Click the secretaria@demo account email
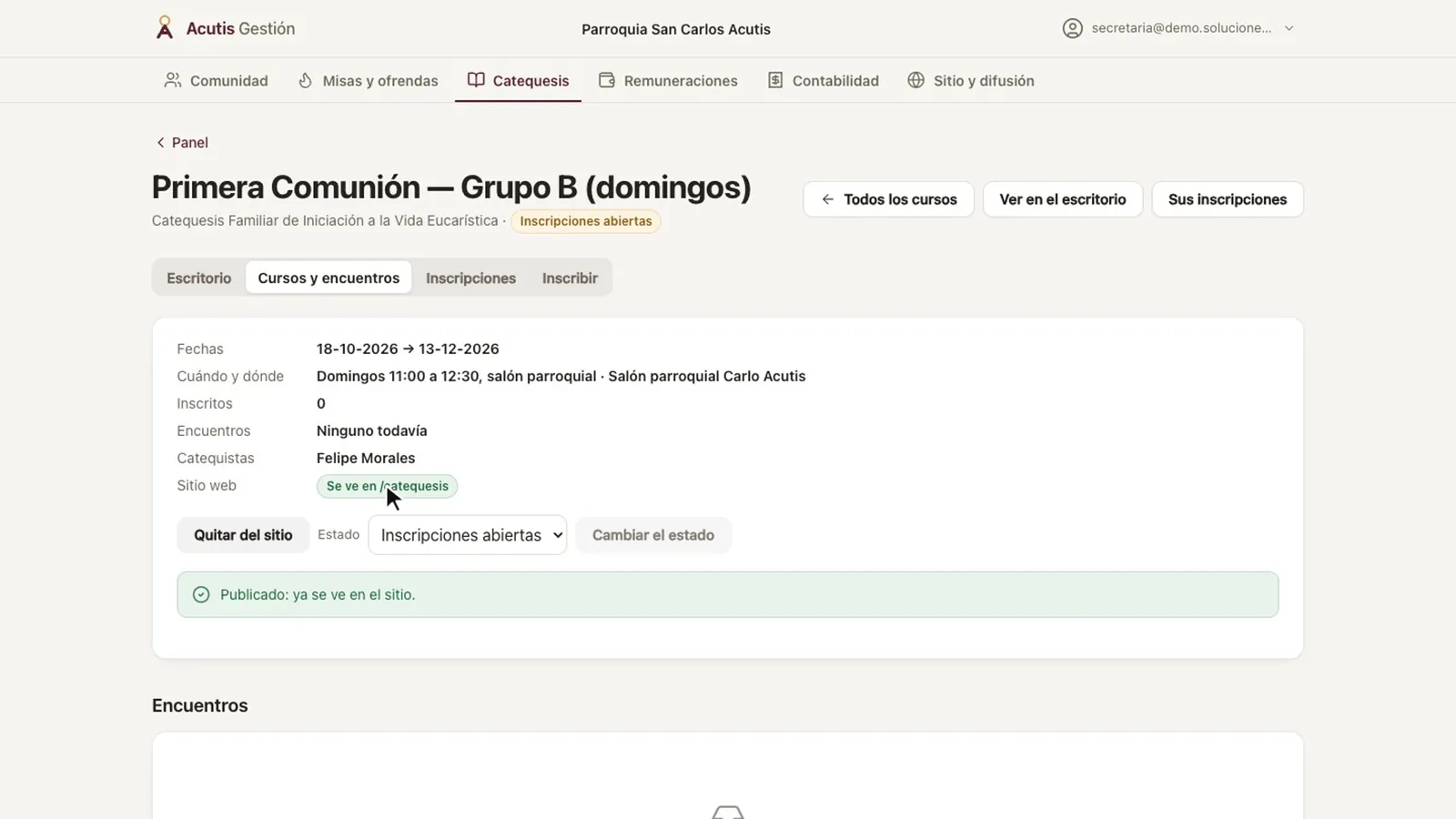 coord(1181,28)
